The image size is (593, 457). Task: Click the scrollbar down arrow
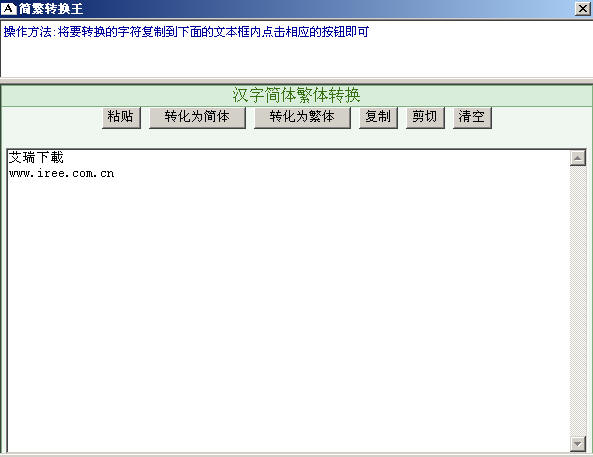(578, 443)
